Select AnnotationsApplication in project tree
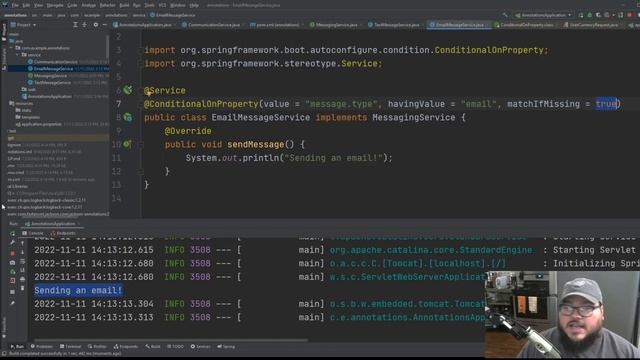Image resolution: width=640 pixels, height=360 pixels. point(50,96)
